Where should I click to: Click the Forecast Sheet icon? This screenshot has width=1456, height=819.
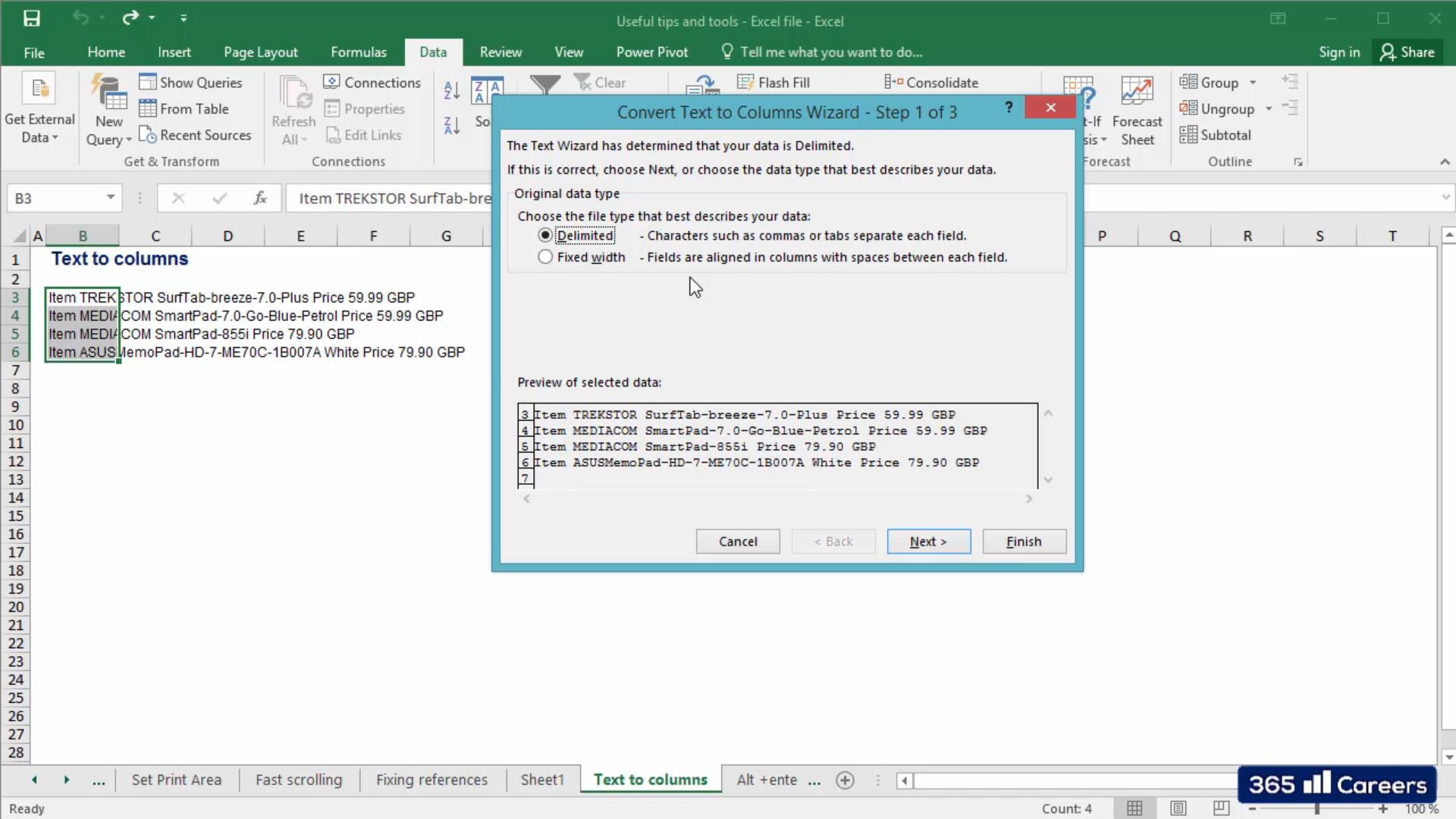(1137, 110)
